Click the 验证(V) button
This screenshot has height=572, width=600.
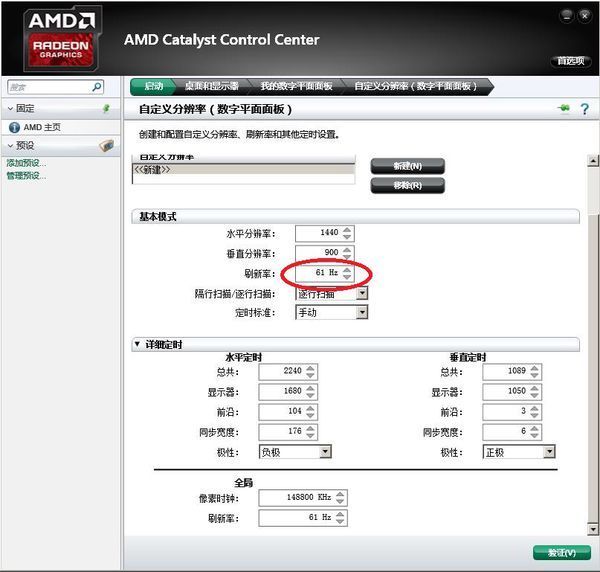pos(561,553)
